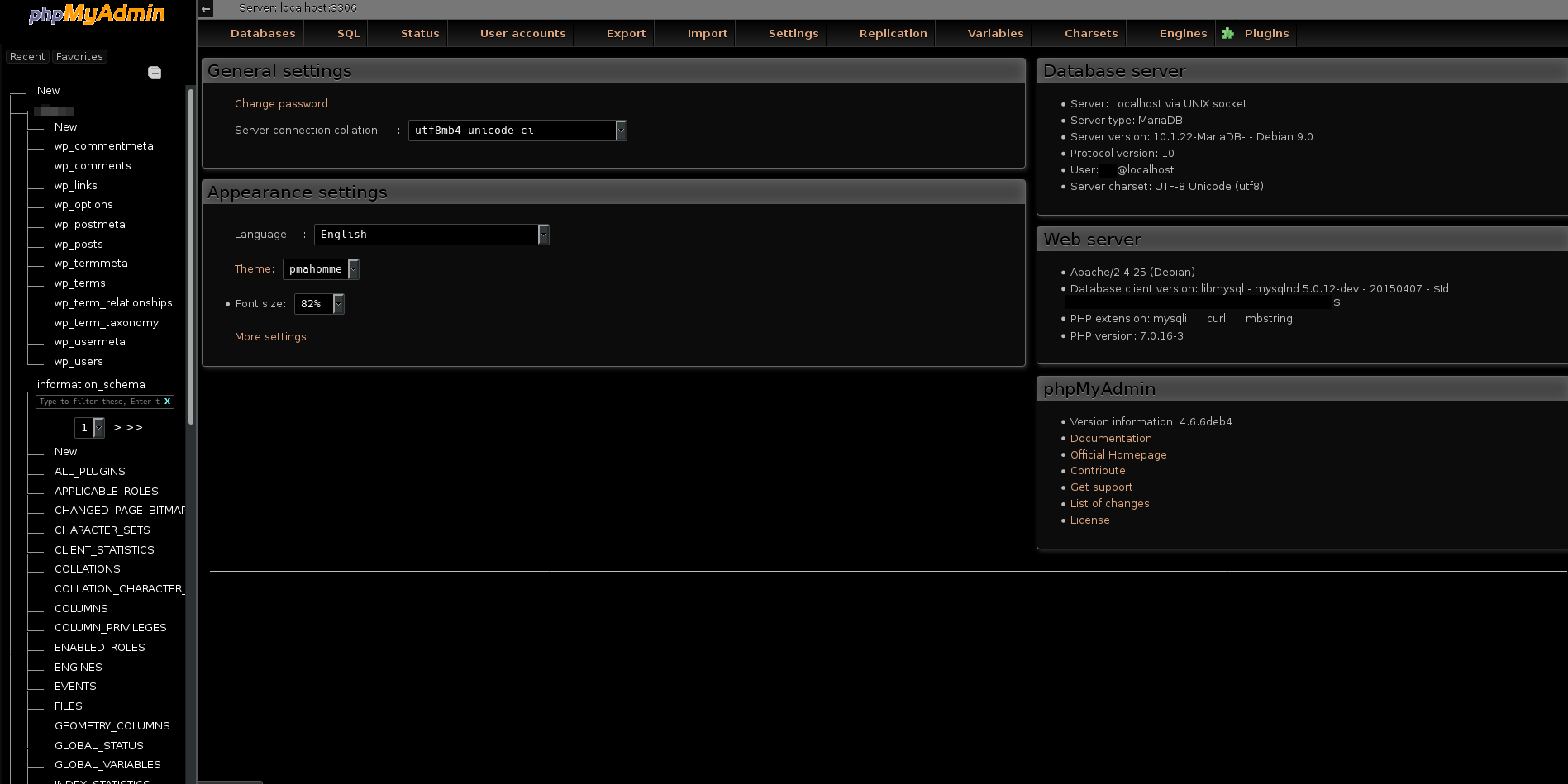Switch to the Status tab
This screenshot has height=784, width=1568.
pyautogui.click(x=420, y=33)
